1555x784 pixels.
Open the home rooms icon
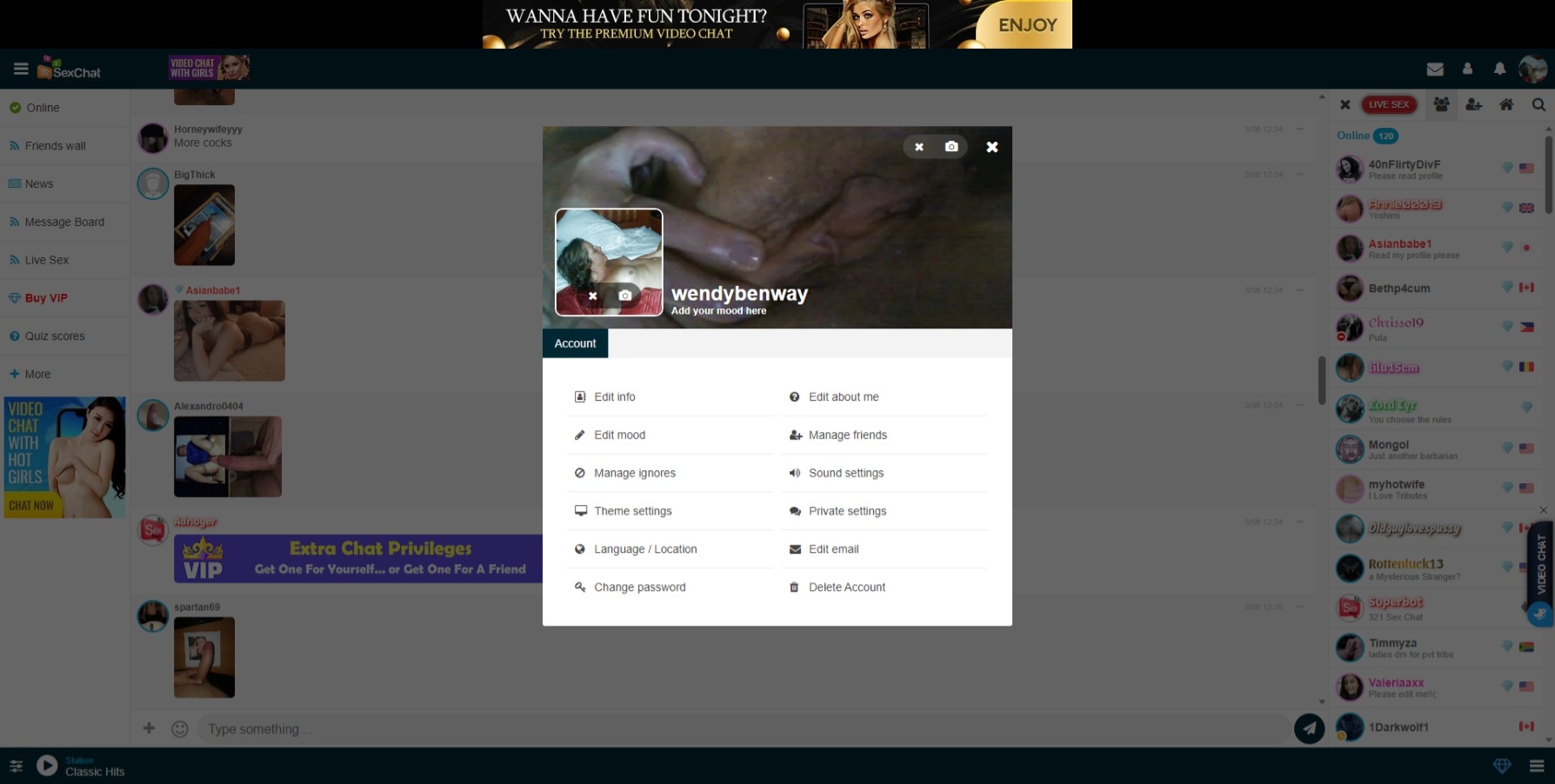click(1506, 104)
